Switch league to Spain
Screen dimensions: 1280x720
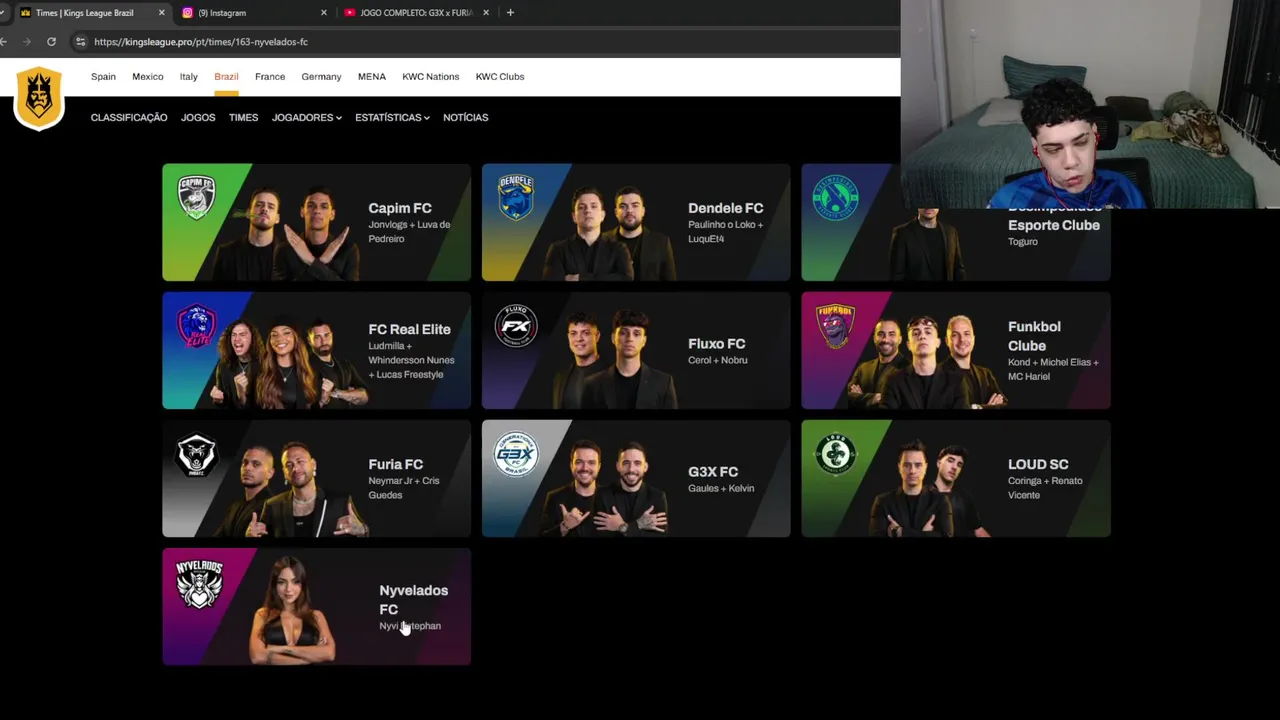(x=103, y=77)
